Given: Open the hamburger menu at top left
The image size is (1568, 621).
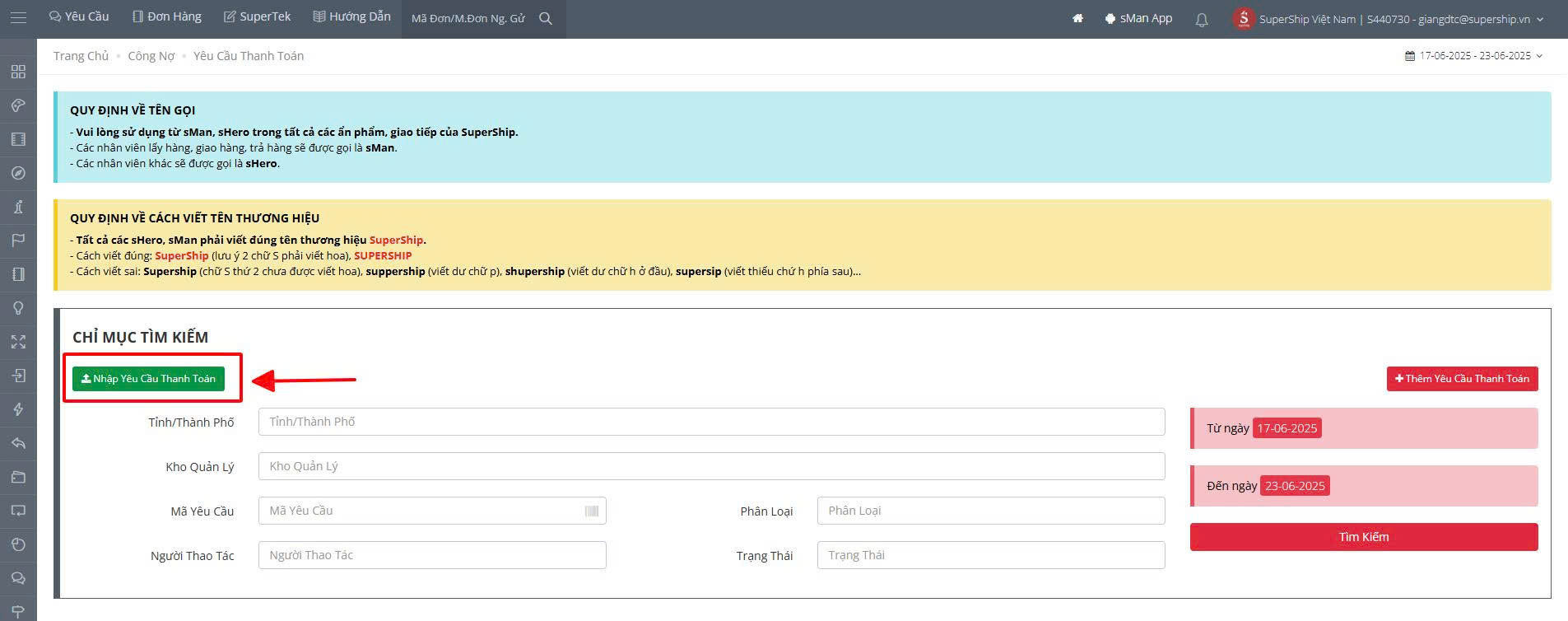Looking at the screenshot, I should click(x=18, y=17).
